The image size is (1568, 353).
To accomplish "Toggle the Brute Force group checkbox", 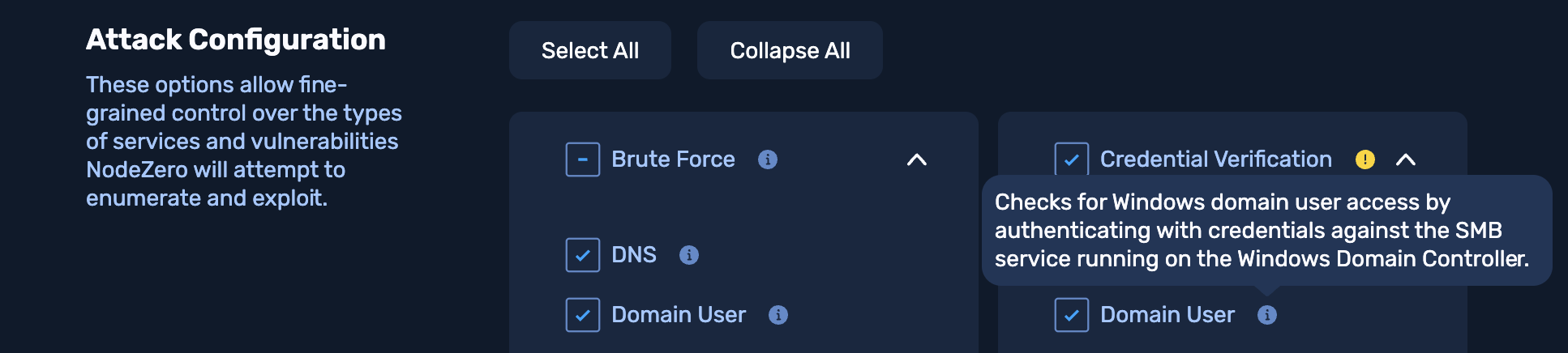I will pyautogui.click(x=583, y=159).
